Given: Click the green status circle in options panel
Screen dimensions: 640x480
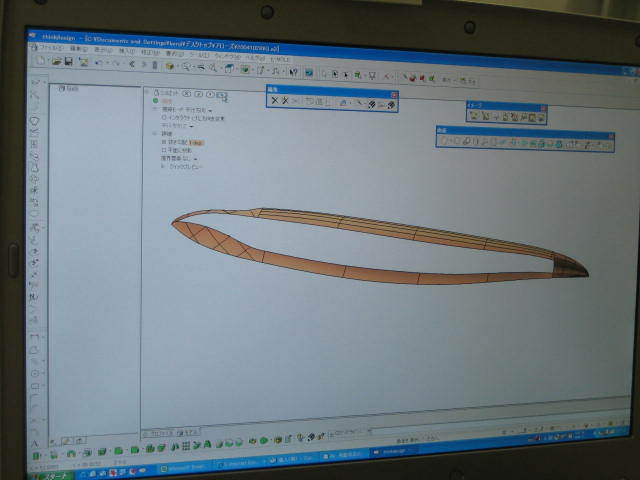Looking at the screenshot, I should coord(156,100).
